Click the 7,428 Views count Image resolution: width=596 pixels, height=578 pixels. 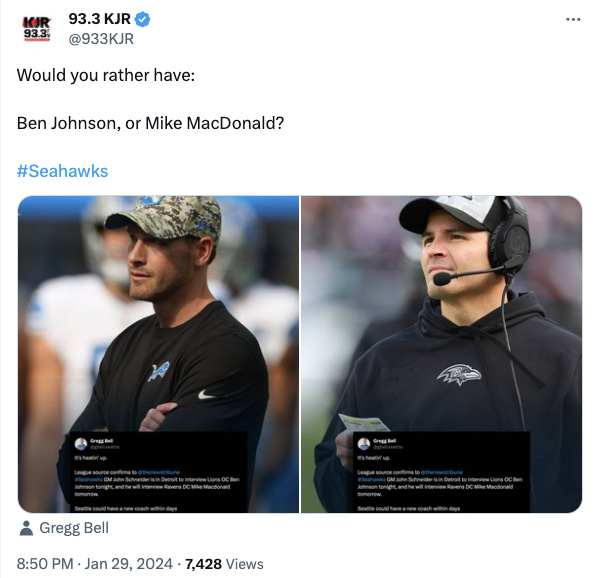224,564
